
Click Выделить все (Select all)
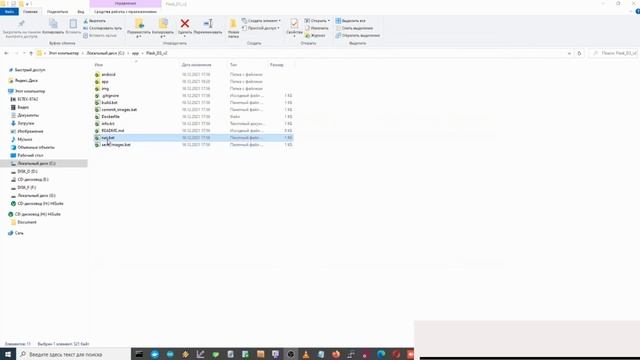[x=351, y=21]
